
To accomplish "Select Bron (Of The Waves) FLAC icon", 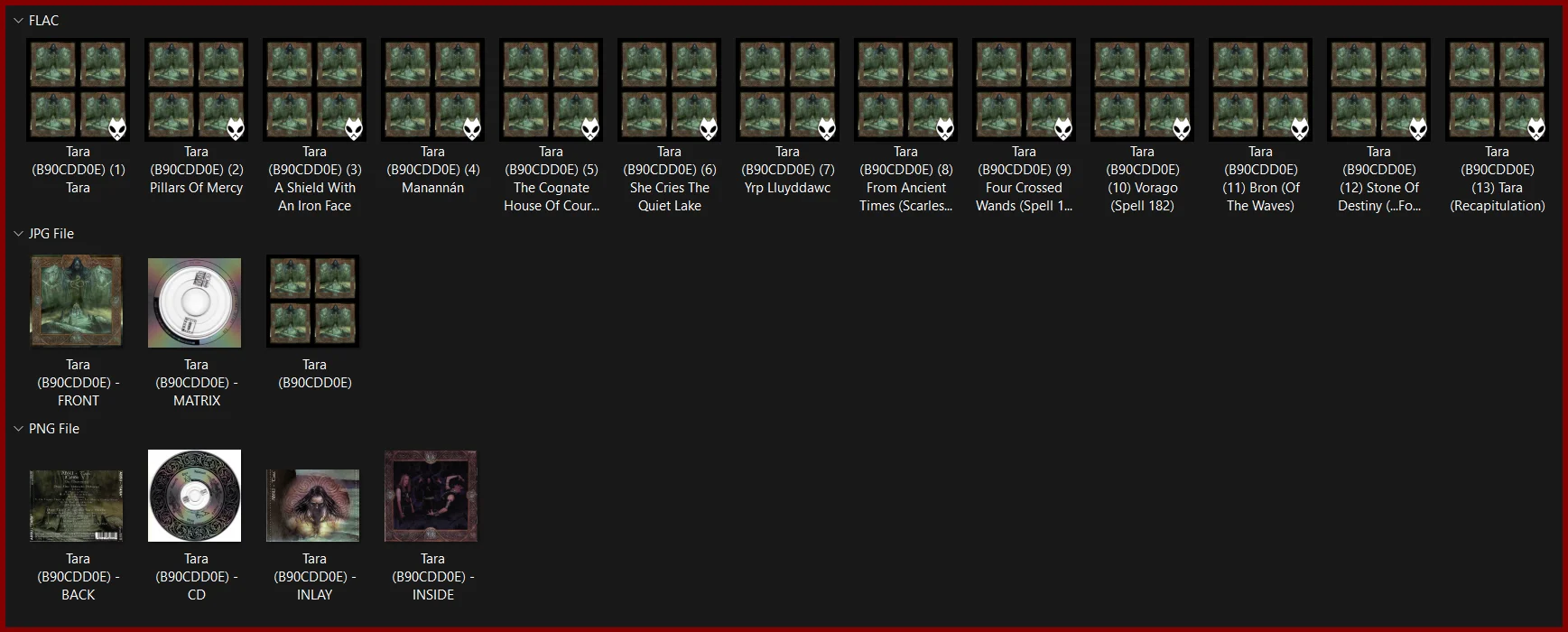I will tap(1261, 90).
